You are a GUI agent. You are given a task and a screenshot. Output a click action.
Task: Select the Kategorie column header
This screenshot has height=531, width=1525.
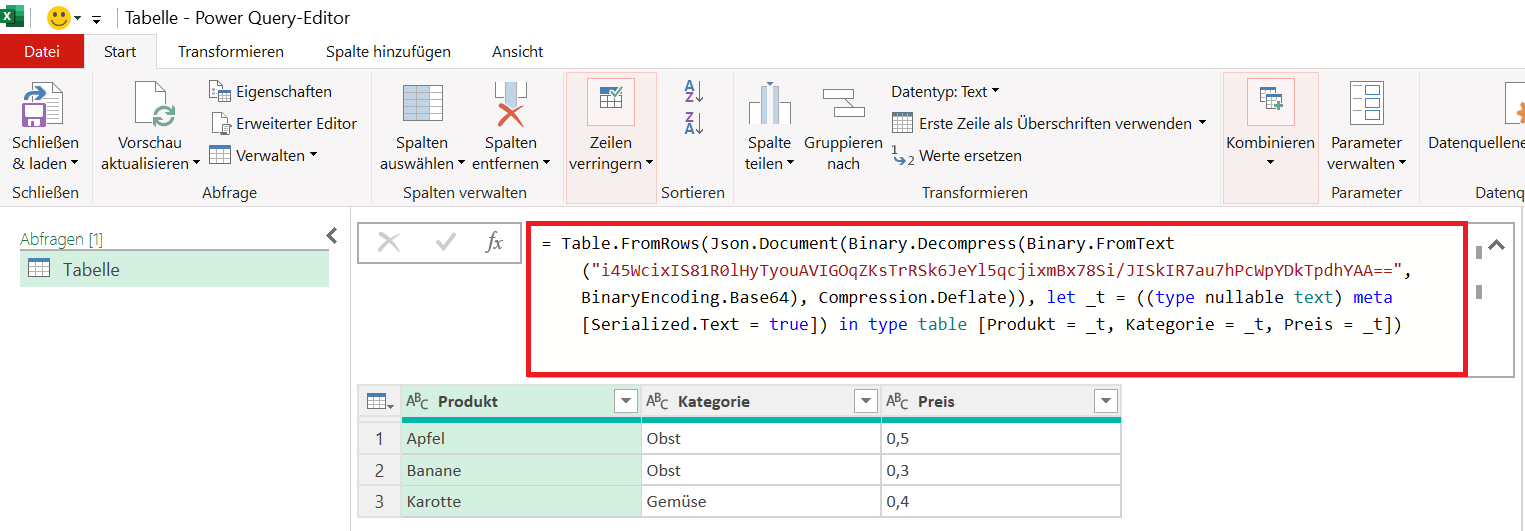[761, 401]
